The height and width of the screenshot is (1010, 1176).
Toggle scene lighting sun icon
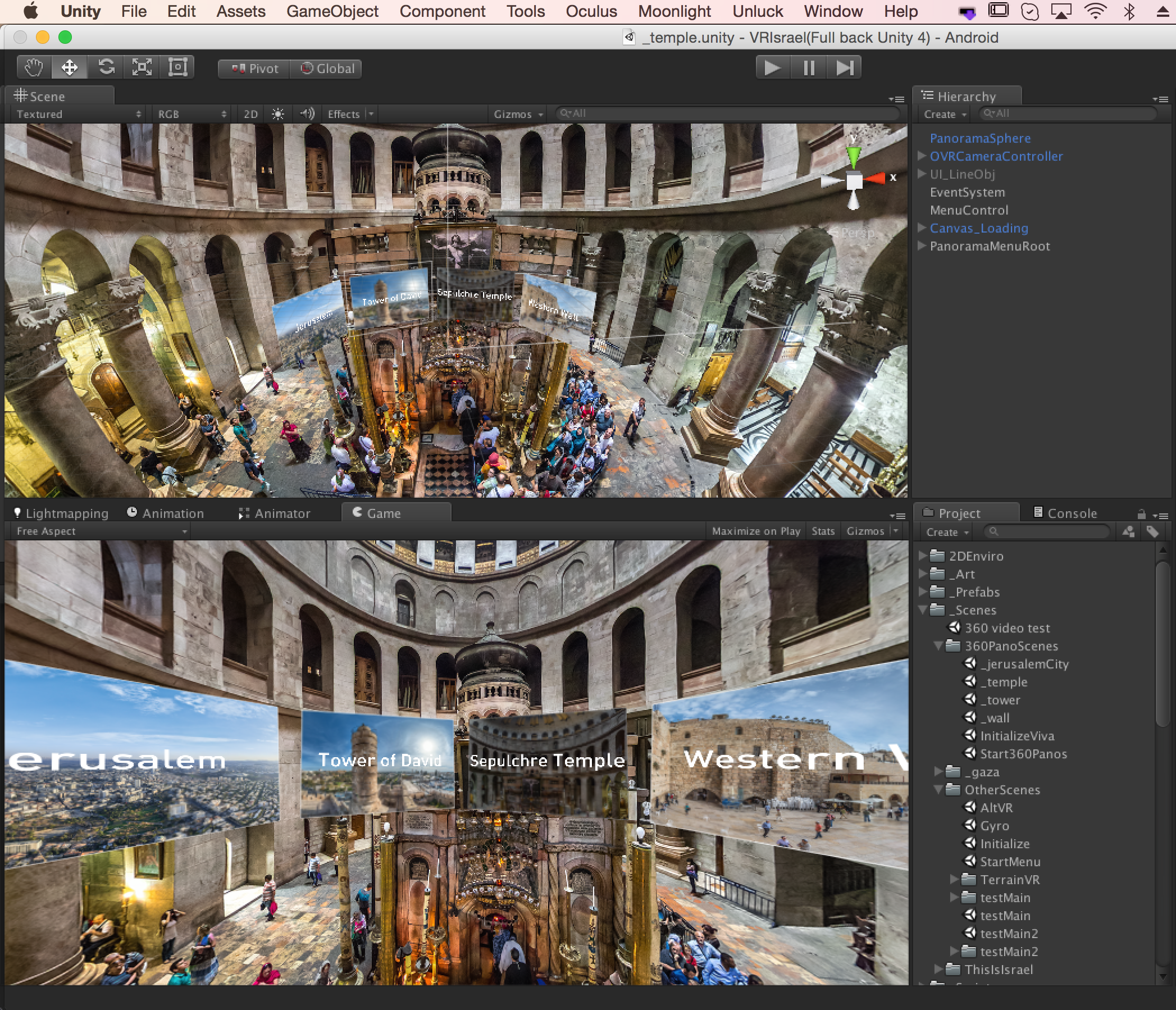pyautogui.click(x=277, y=114)
